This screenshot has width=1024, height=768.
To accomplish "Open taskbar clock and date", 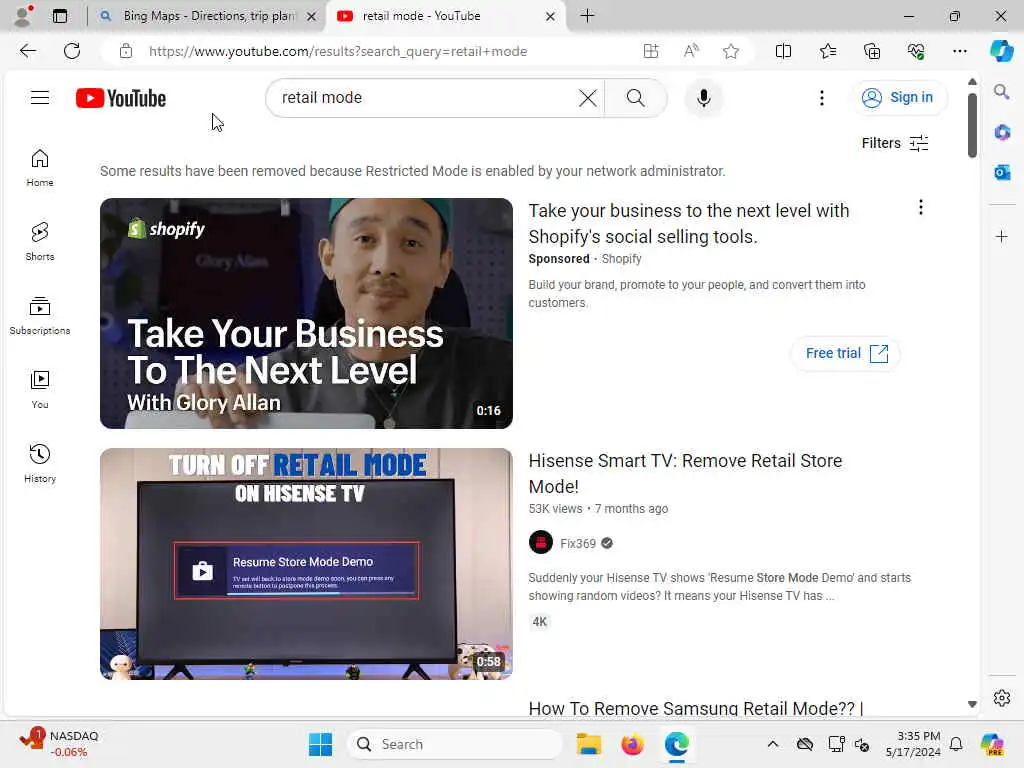I will point(913,744).
